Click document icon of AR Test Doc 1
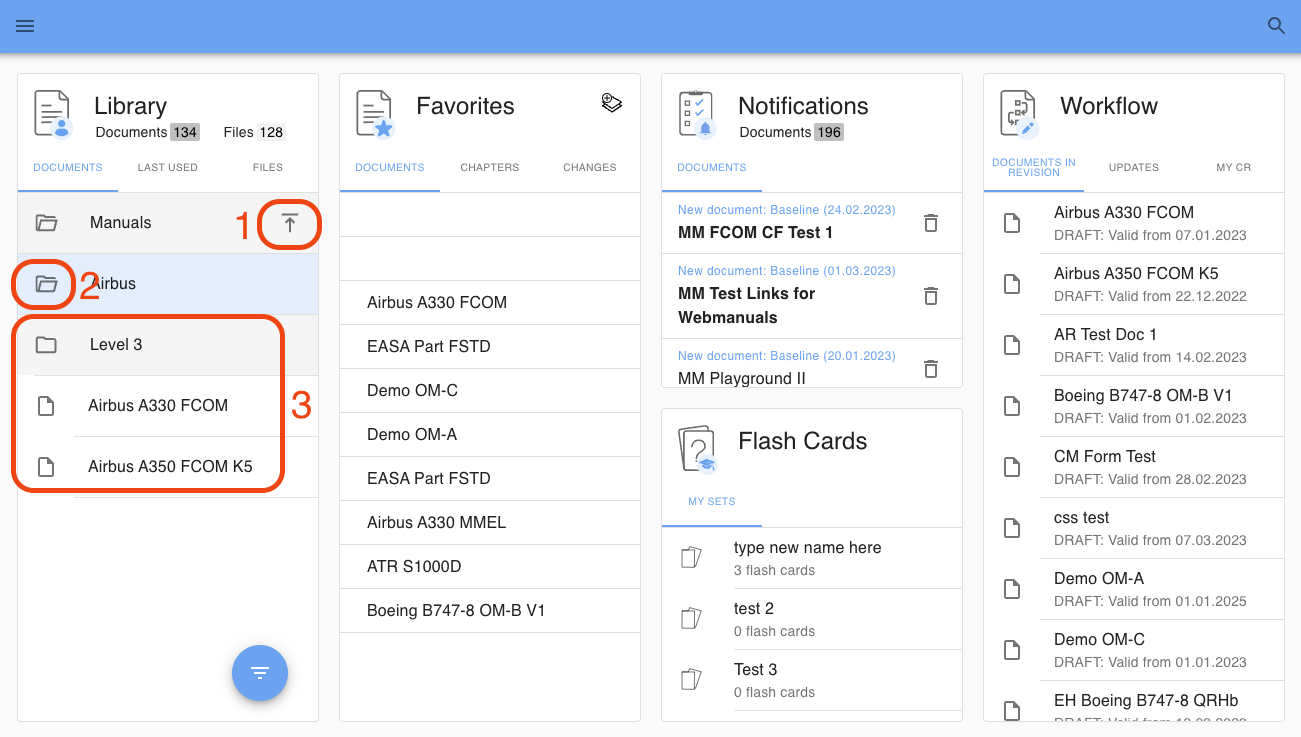 tap(1012, 345)
